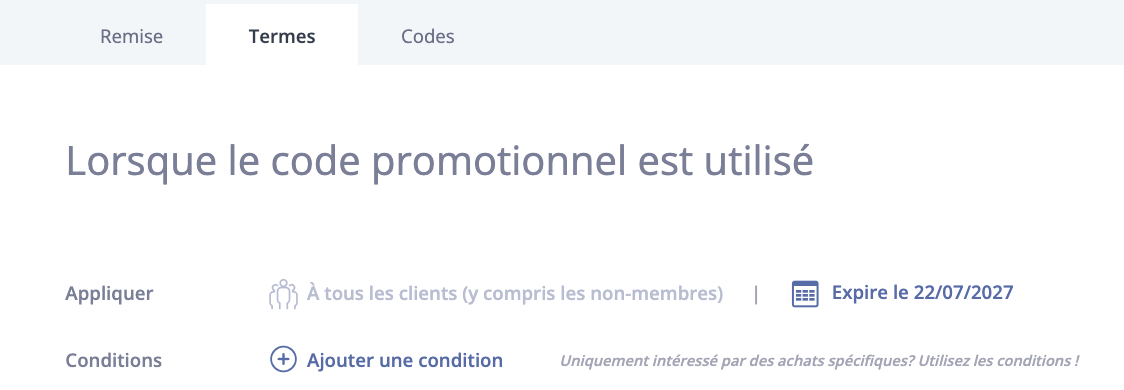Viewport: 1124px width, 390px height.
Task: Click '(y compris les non-membres)' in the audience text
Action: (x=592, y=294)
